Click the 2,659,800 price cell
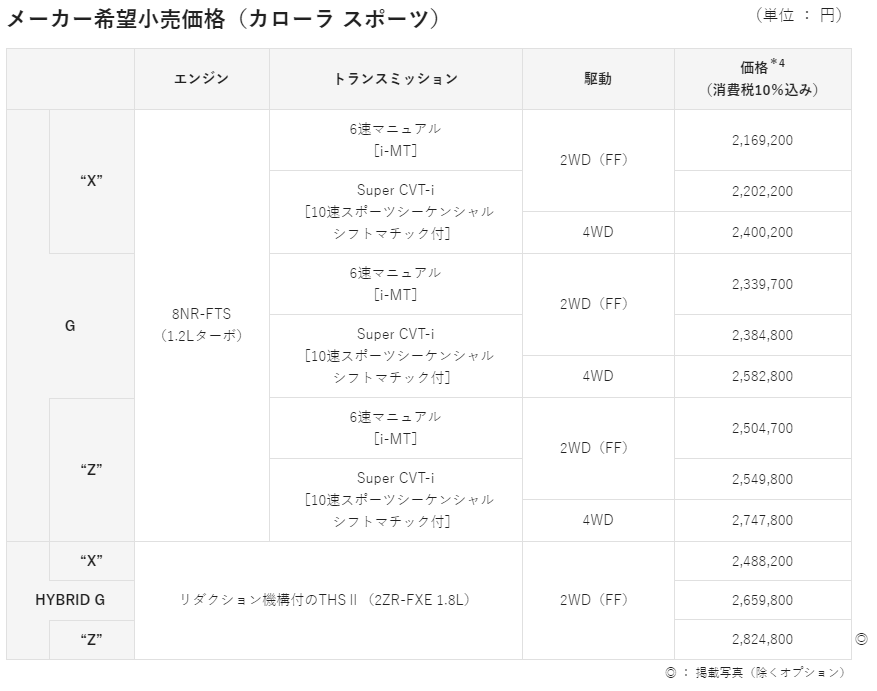This screenshot has width=877, height=691. coord(762,600)
